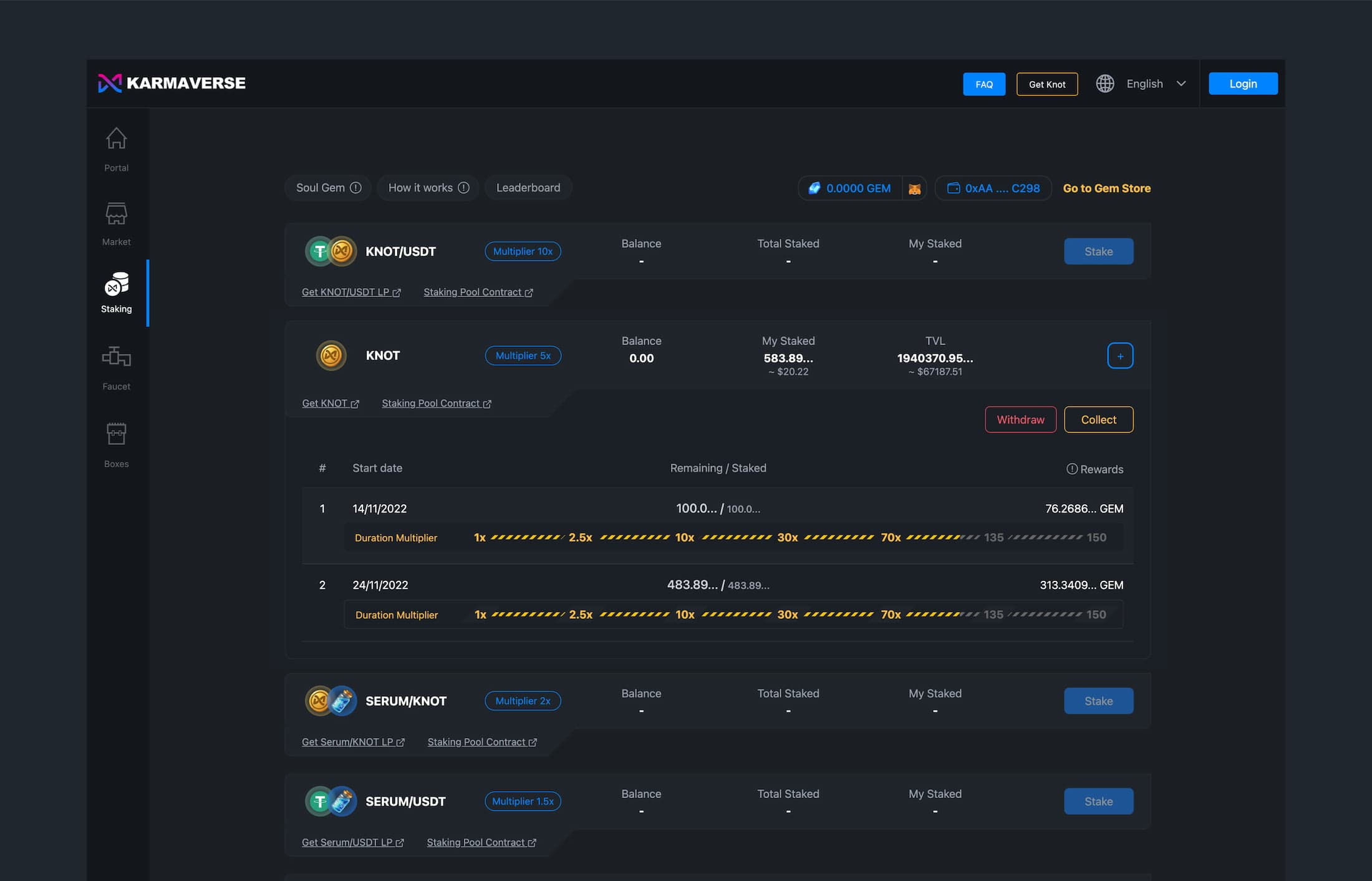Screen dimensions: 1372x881
Task: Click Stake on the SERUM/KNOT pool
Action: [1098, 701]
